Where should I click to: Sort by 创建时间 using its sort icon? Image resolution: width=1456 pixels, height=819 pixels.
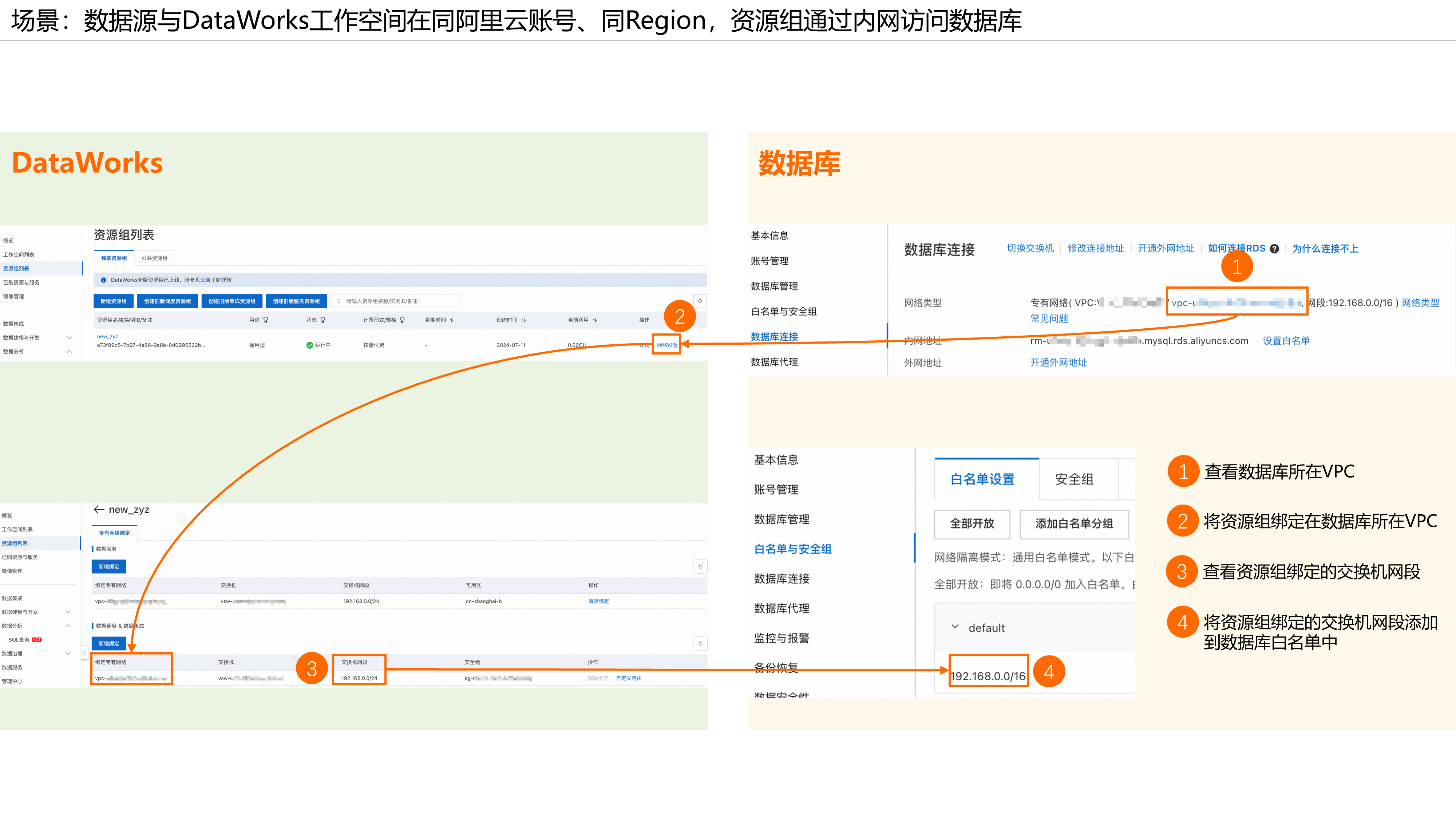pyautogui.click(x=523, y=320)
